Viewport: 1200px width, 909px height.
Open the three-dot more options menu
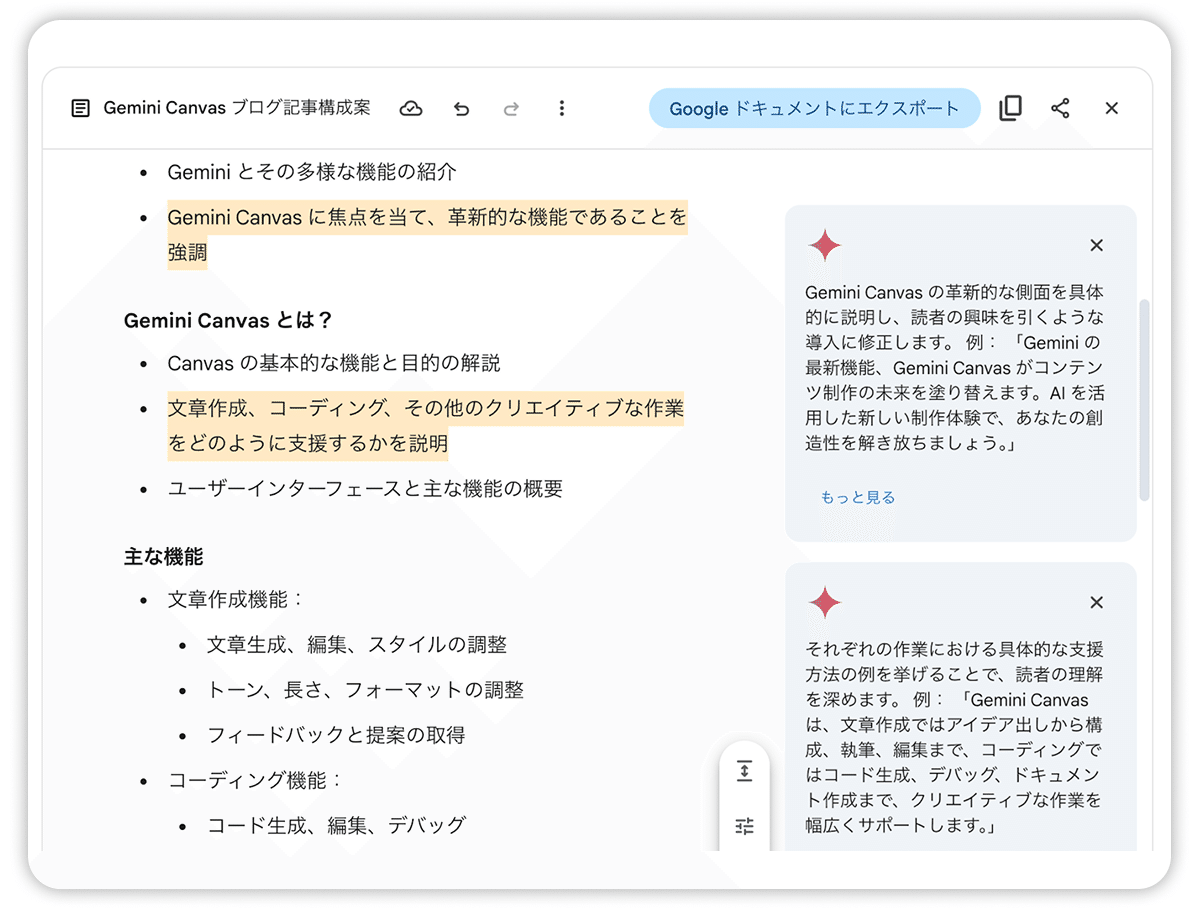pos(561,108)
